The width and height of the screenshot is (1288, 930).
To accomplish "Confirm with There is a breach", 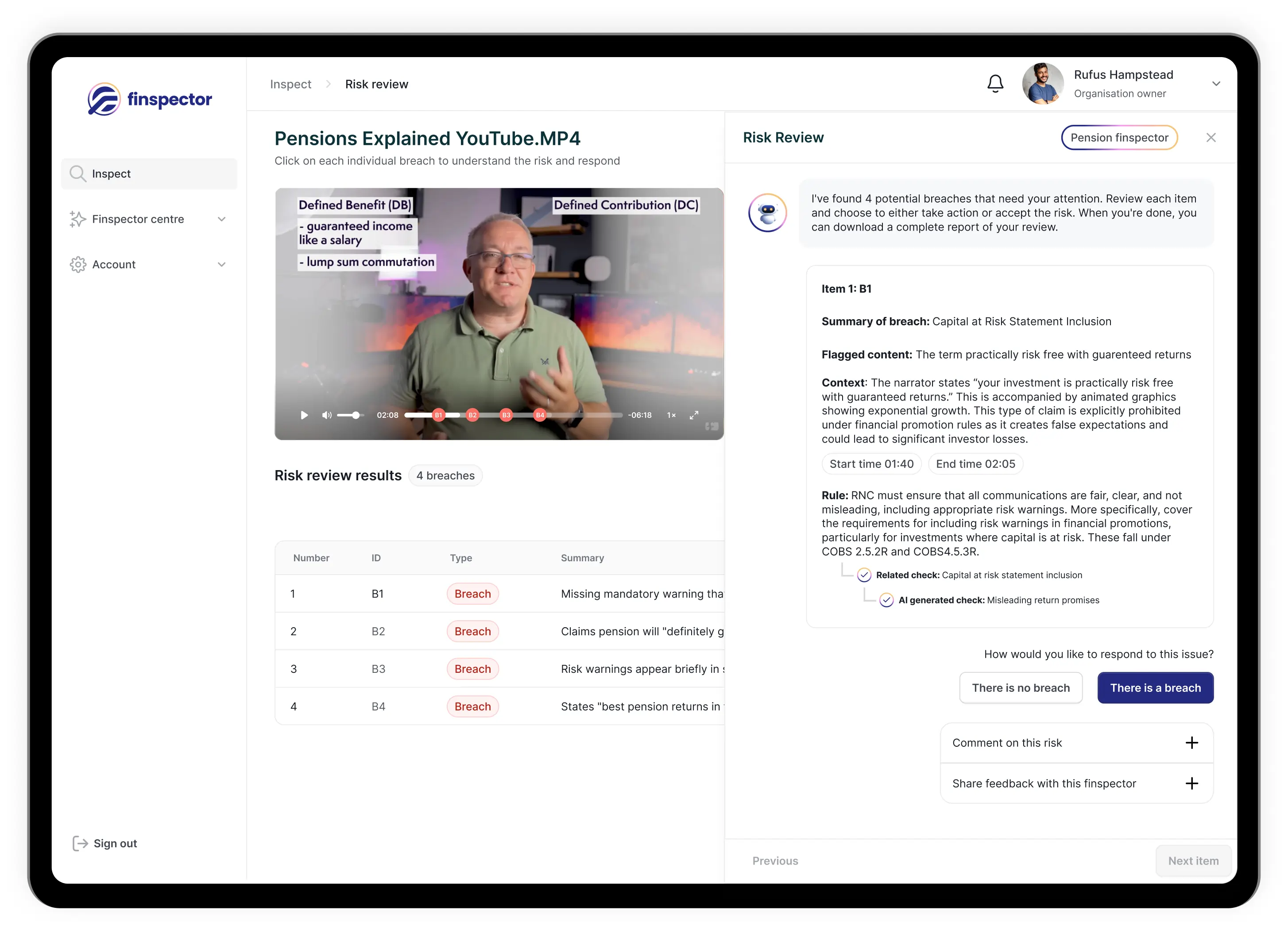I will pyautogui.click(x=1155, y=687).
